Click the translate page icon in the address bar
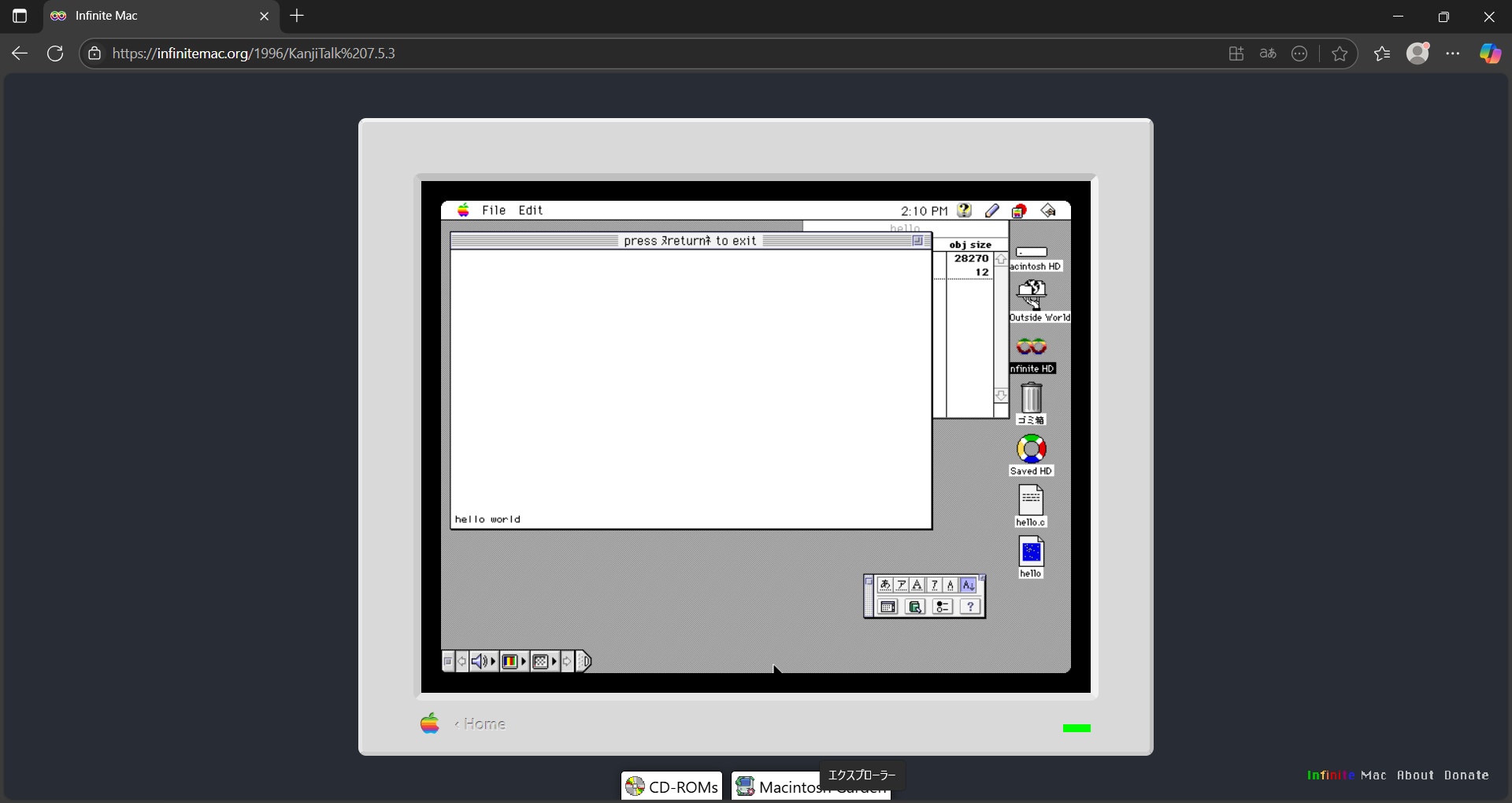 (x=1268, y=54)
